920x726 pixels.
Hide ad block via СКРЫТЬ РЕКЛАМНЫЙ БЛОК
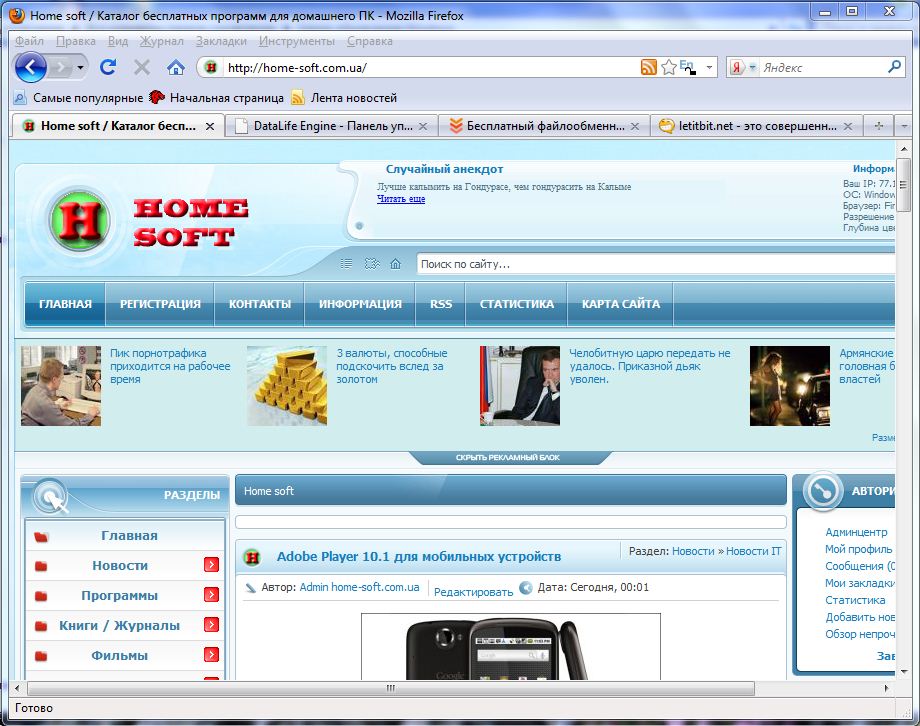(x=508, y=458)
